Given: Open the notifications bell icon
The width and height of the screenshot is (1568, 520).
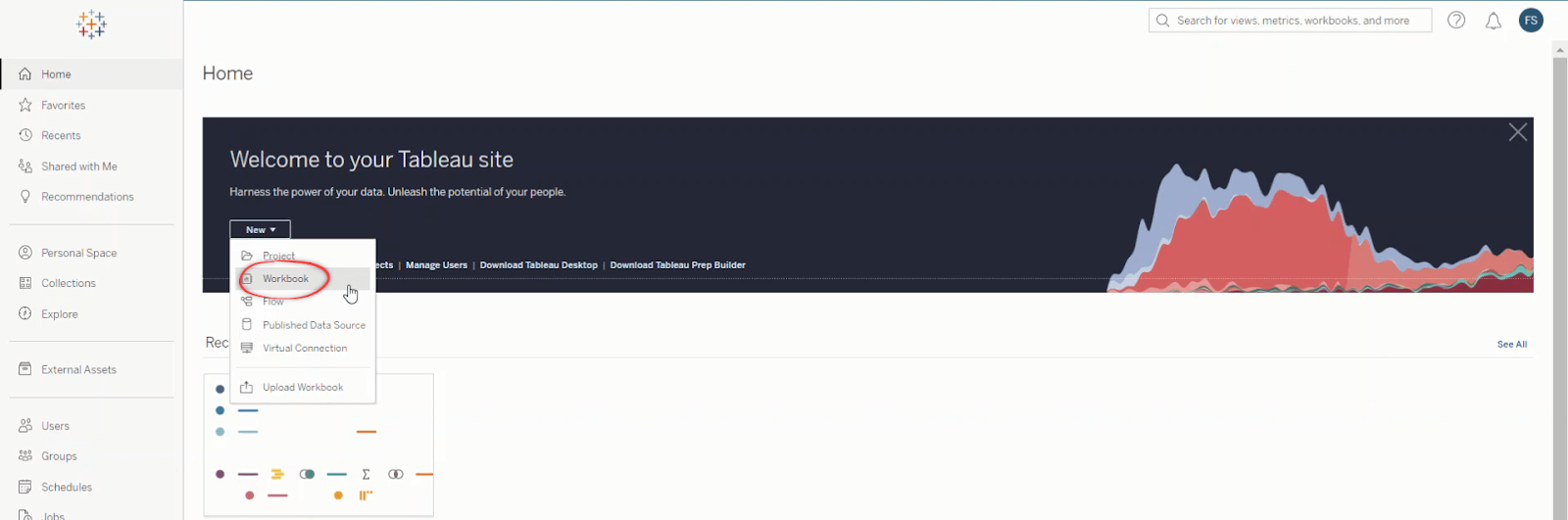Looking at the screenshot, I should click(1494, 21).
